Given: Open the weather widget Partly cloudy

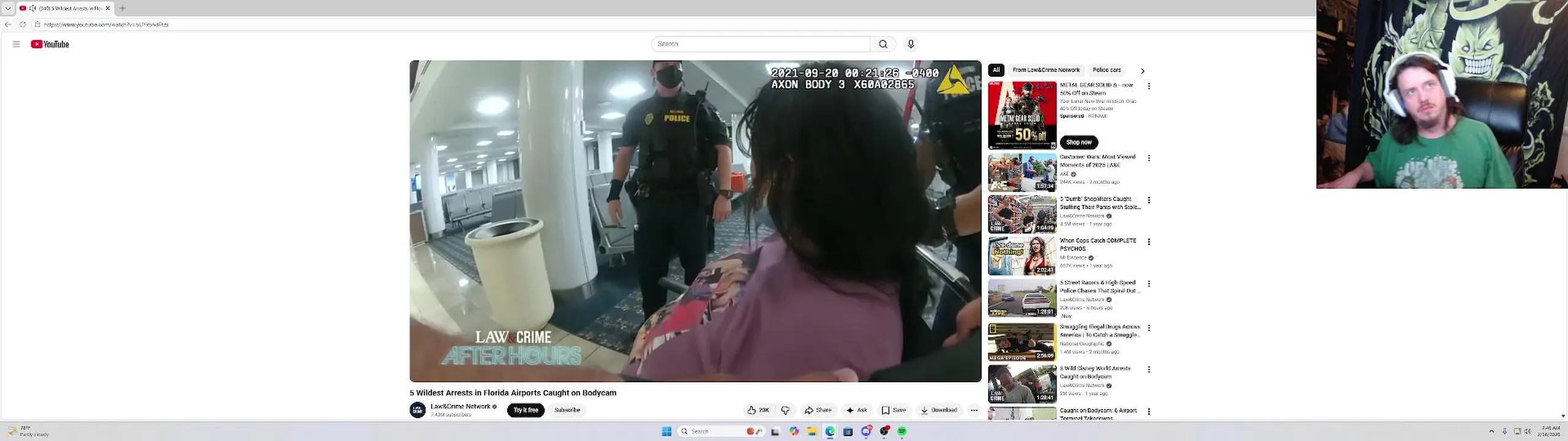Looking at the screenshot, I should coord(28,431).
